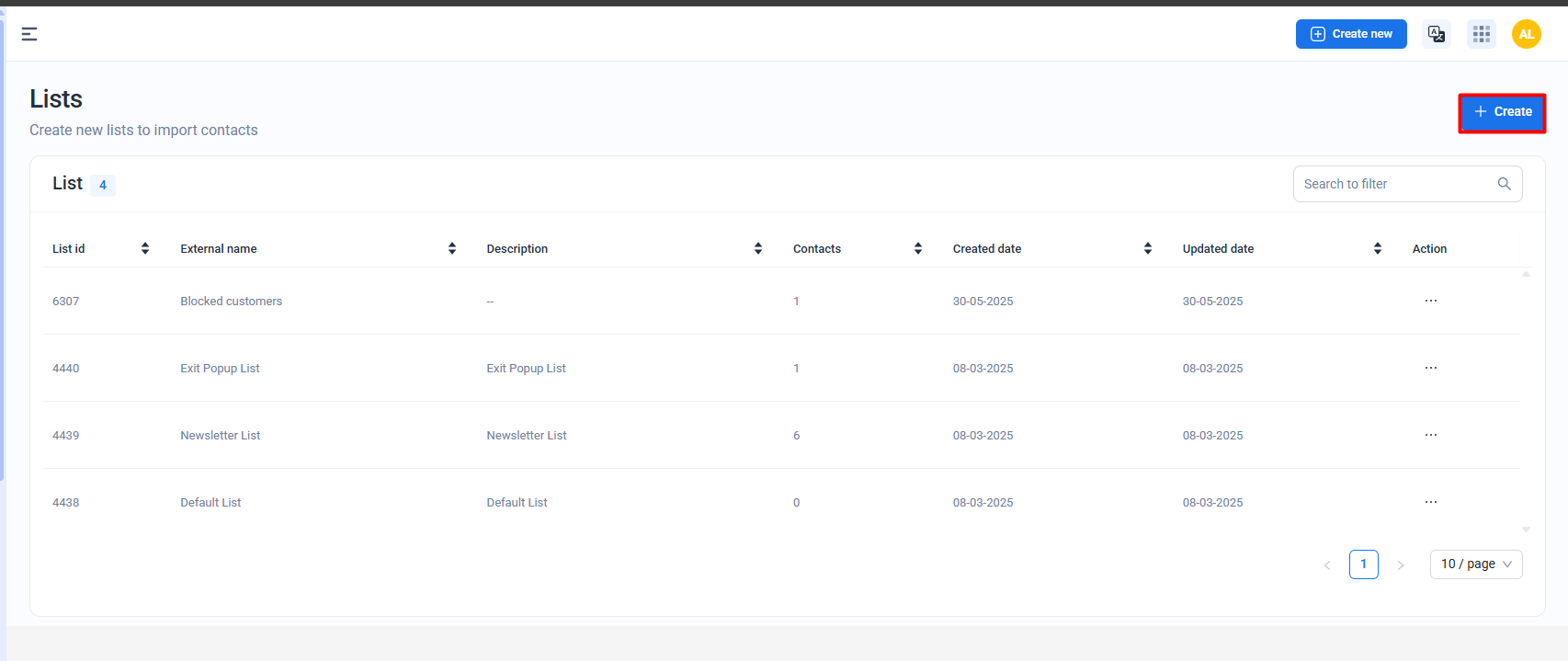This screenshot has width=1568, height=661.
Task: Open the AL user avatar menu
Action: pyautogui.click(x=1526, y=34)
